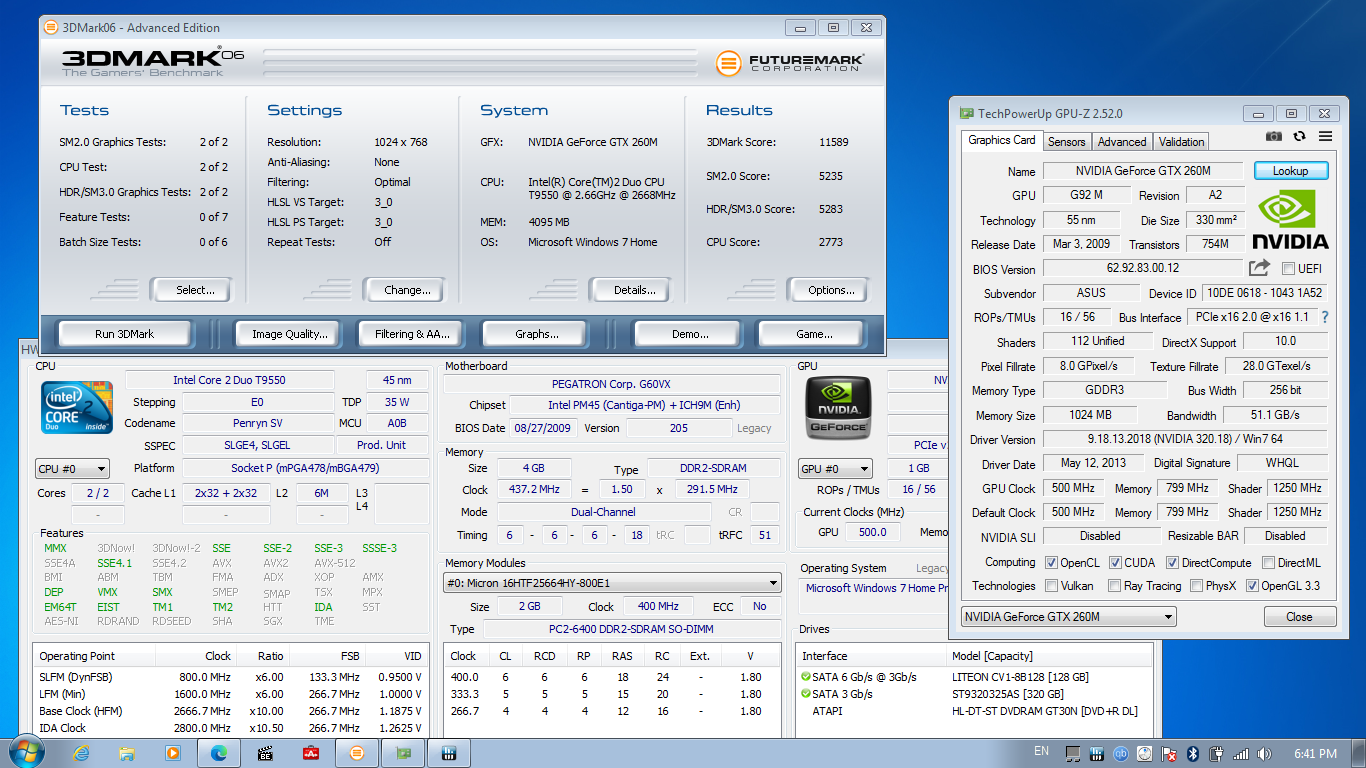Open the GeForce GTX 260M card dropdown
The height and width of the screenshot is (768, 1366).
point(1068,617)
